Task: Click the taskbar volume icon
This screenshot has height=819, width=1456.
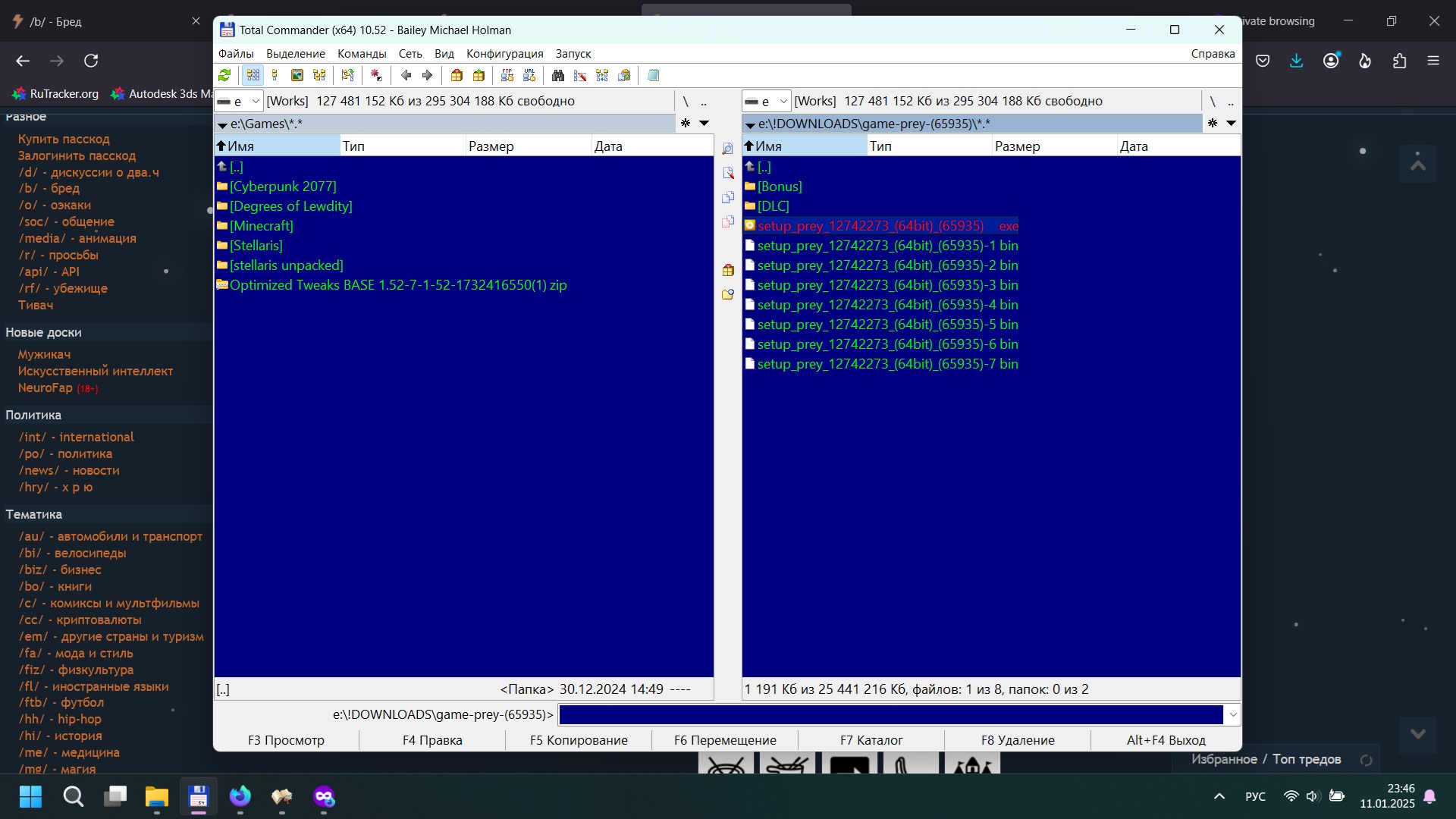Action: pos(1313,796)
